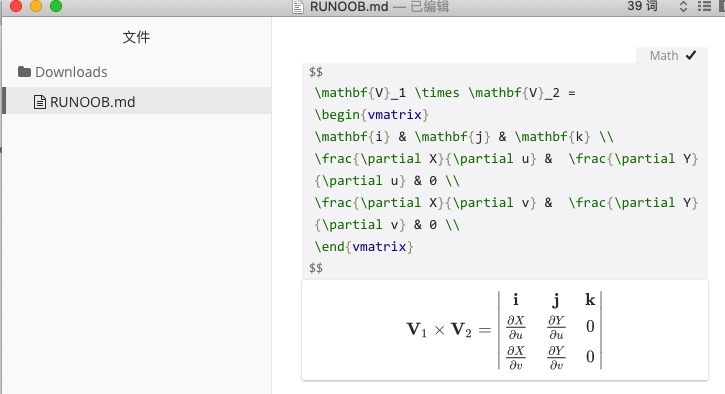Place cursor on the \end{vmatrix} line
The height and width of the screenshot is (394, 725).
click(x=364, y=246)
